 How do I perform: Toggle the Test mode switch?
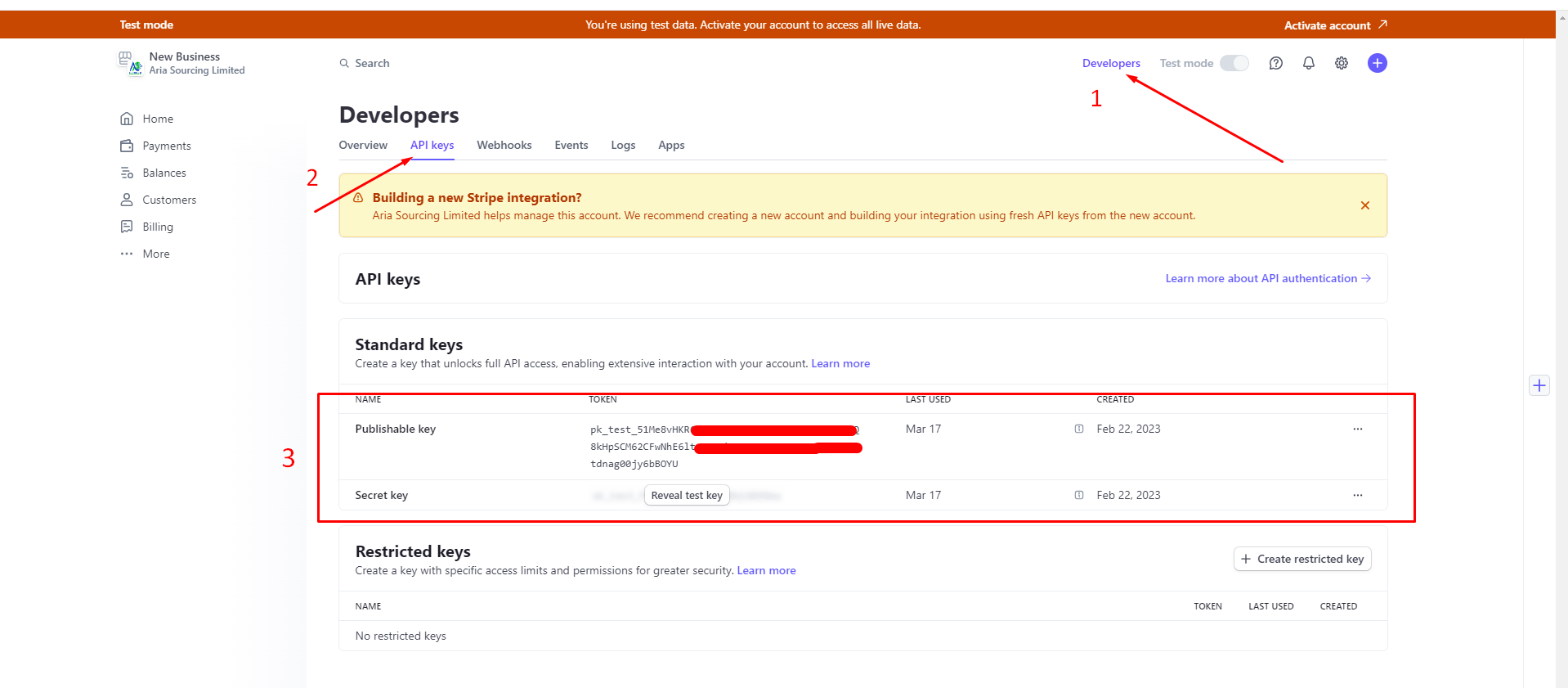[1234, 63]
